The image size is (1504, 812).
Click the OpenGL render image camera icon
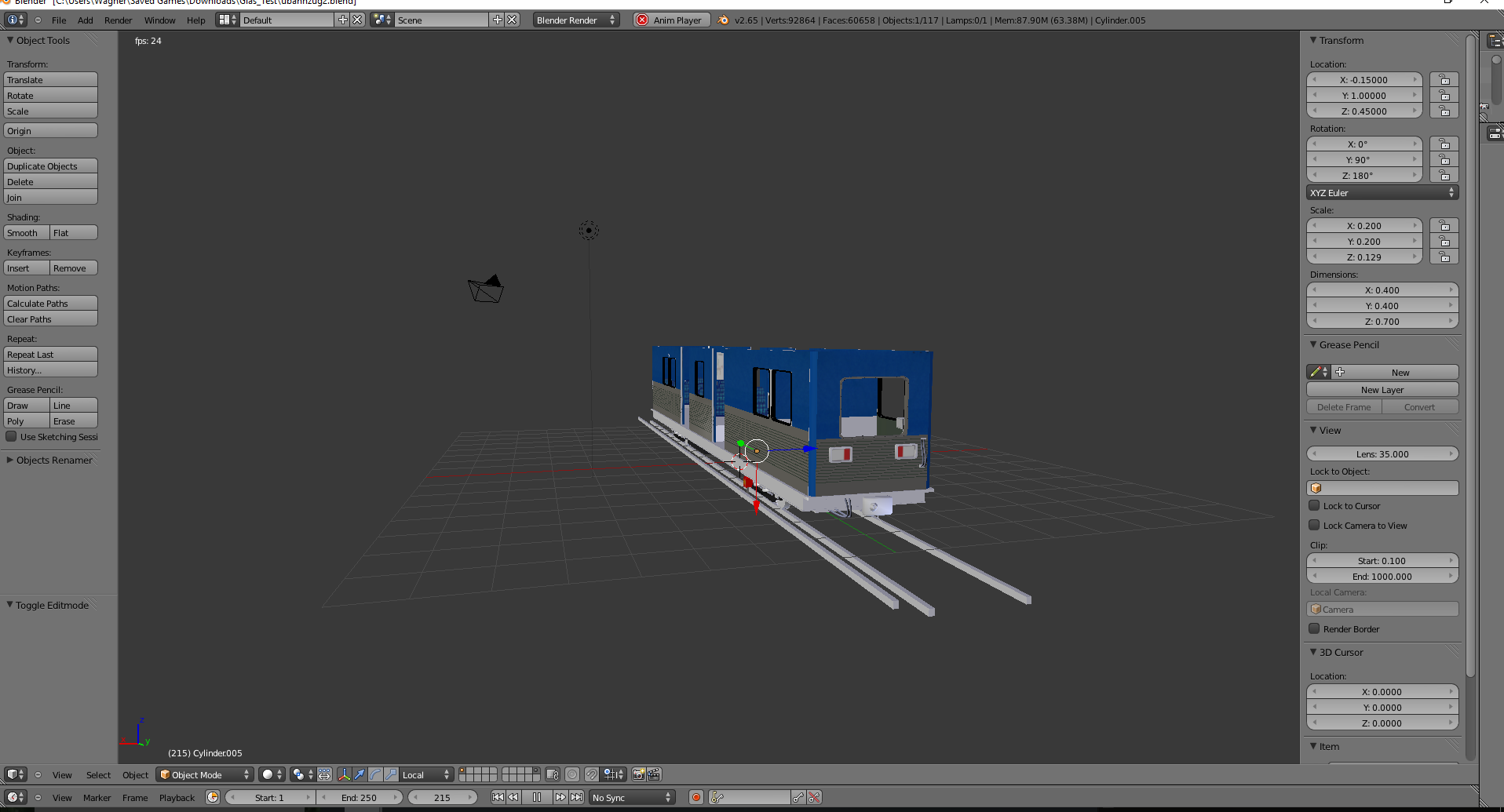[x=639, y=774]
